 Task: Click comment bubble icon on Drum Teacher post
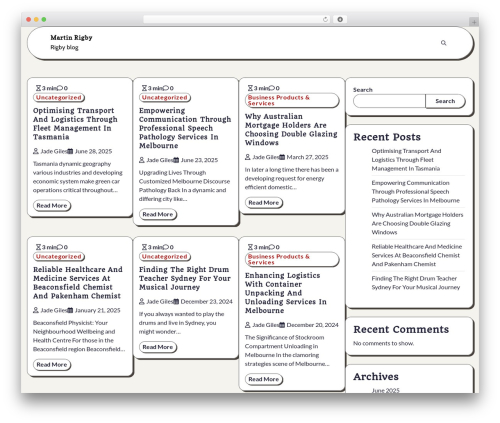pos(166,247)
